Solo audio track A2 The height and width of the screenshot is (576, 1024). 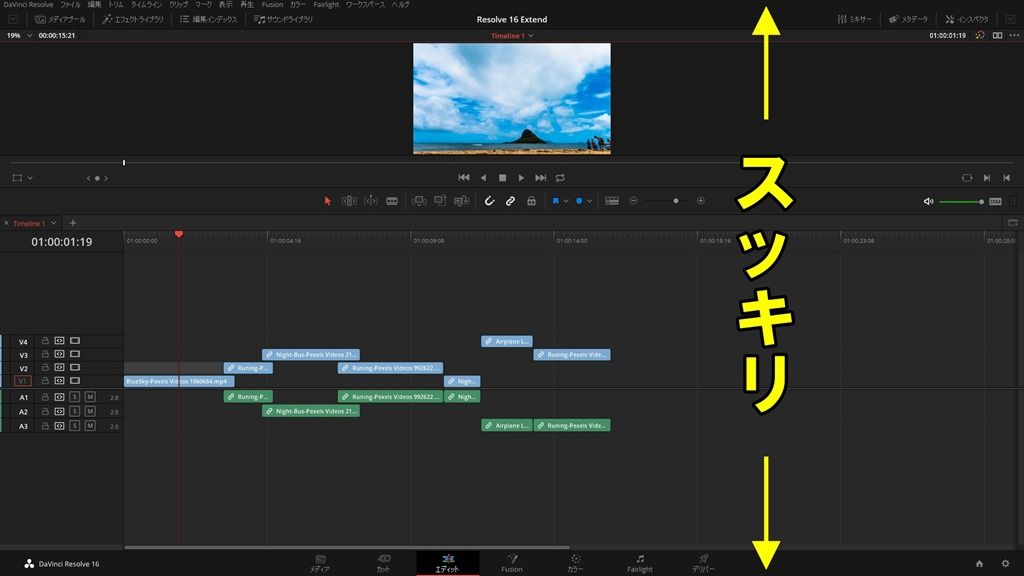74,411
